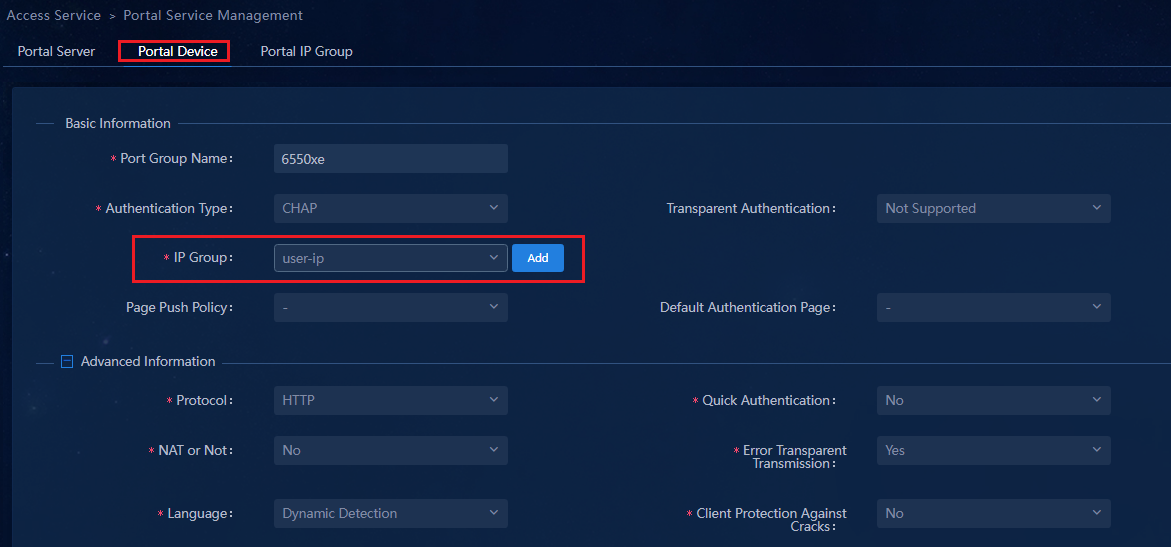Image resolution: width=1171 pixels, height=547 pixels.
Task: Open the Protocol dropdown showing HTTP
Action: [x=391, y=401]
